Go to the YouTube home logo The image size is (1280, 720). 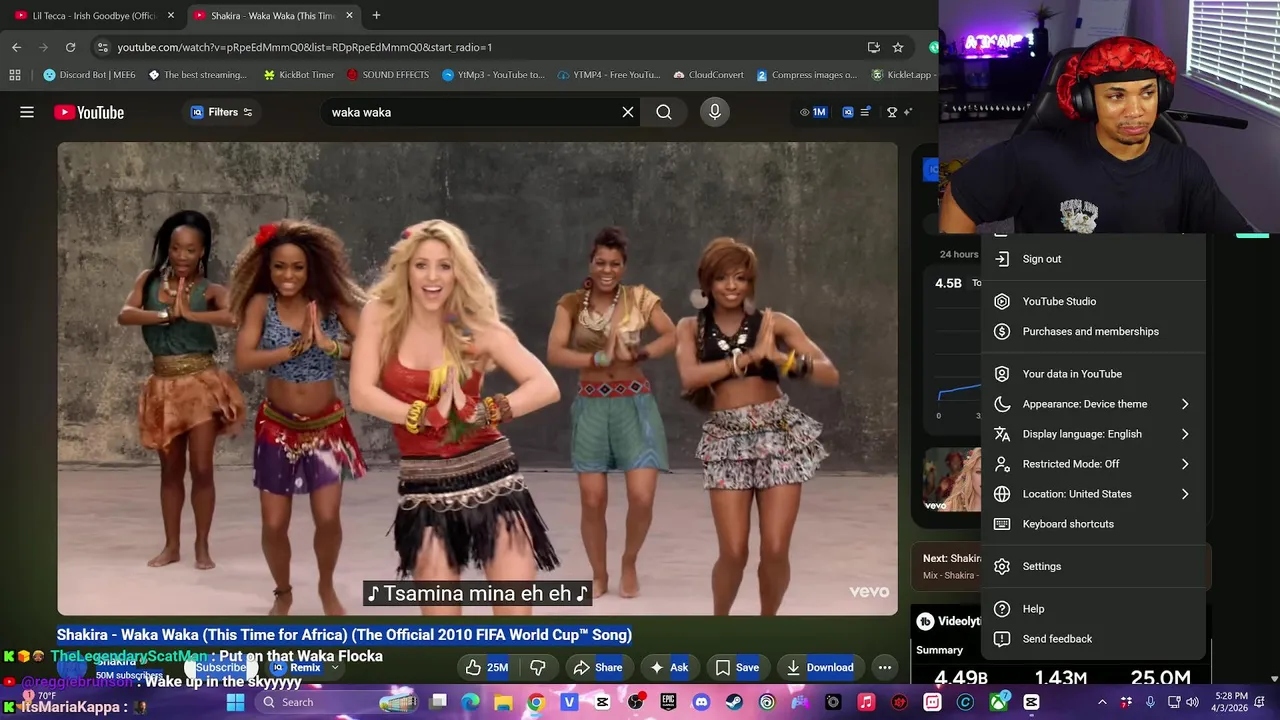click(89, 112)
